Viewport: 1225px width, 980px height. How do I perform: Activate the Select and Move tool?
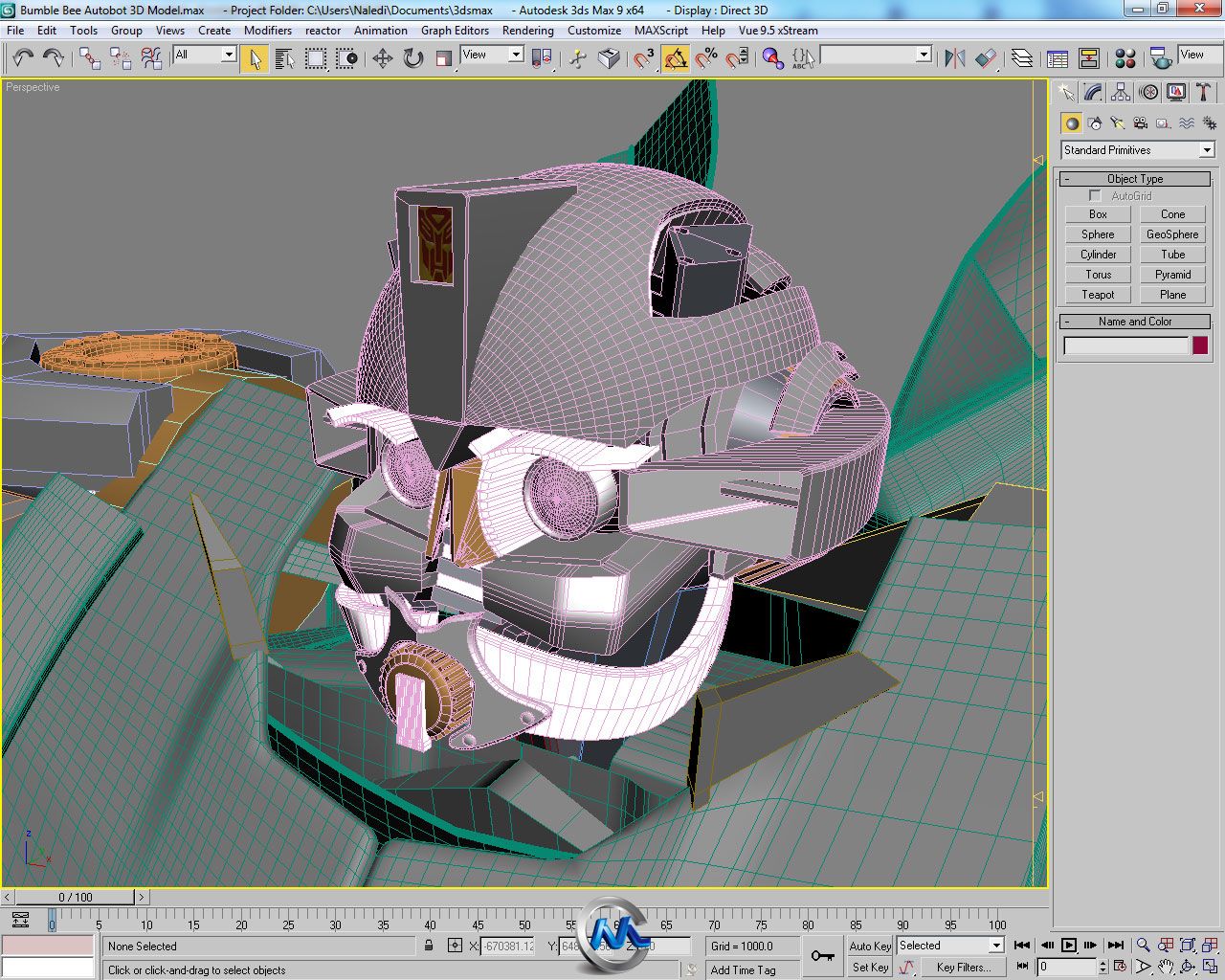point(383,58)
